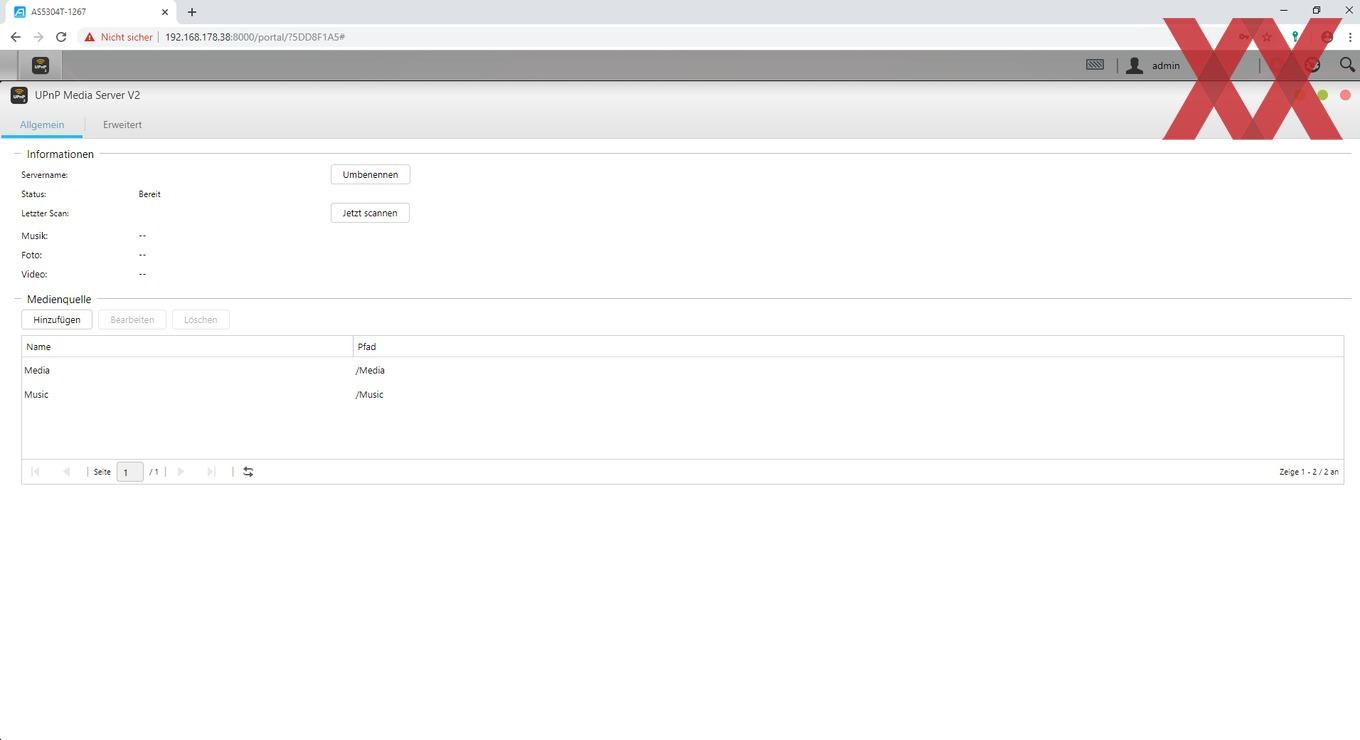Open the Erweitert tab
The image size is (1360, 740).
pyautogui.click(x=122, y=125)
